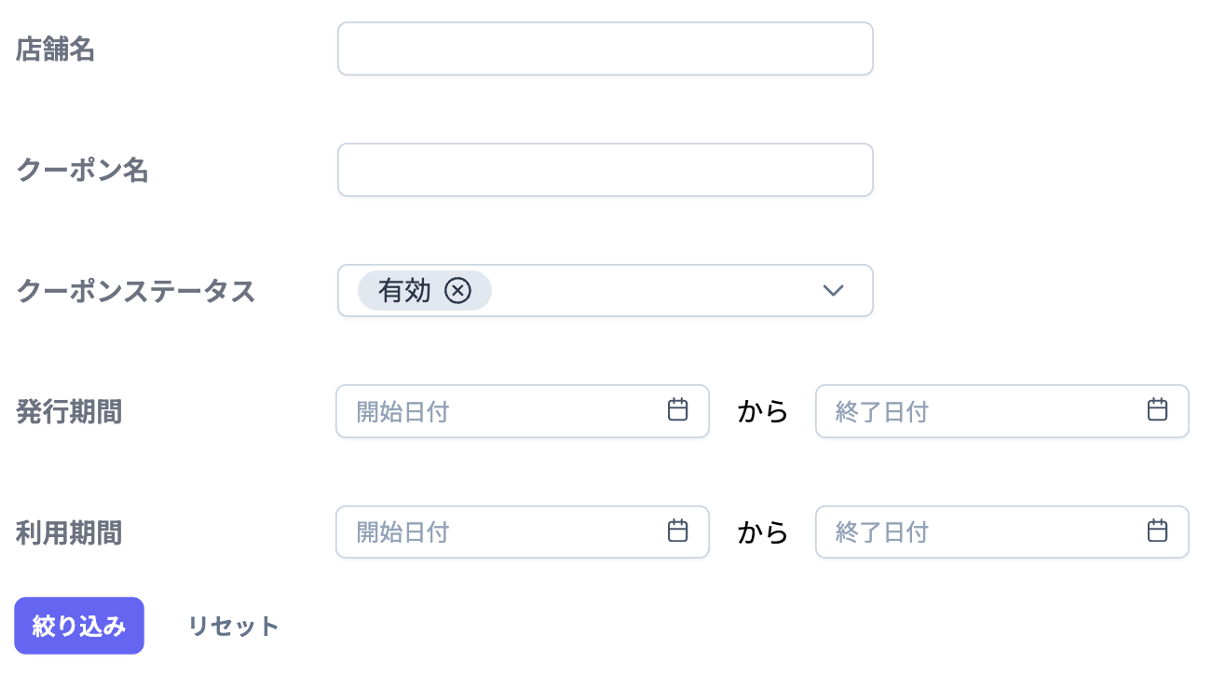Click the リセット reset link
Image resolution: width=1226 pixels, height=676 pixels.
[x=232, y=625]
